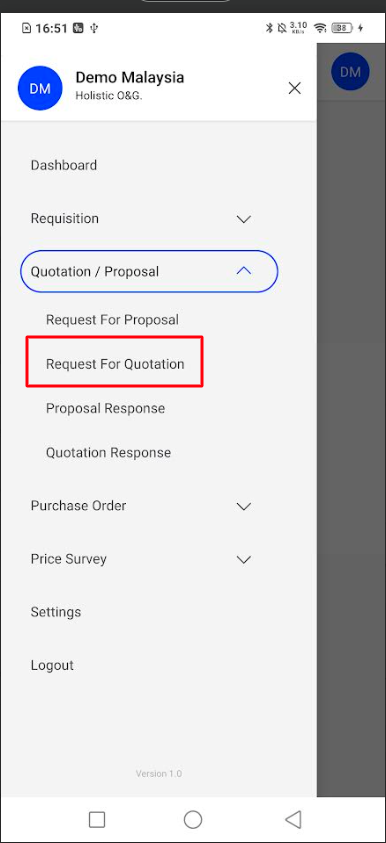Tap the Android back triangle button
The image size is (386, 843).
click(293, 819)
